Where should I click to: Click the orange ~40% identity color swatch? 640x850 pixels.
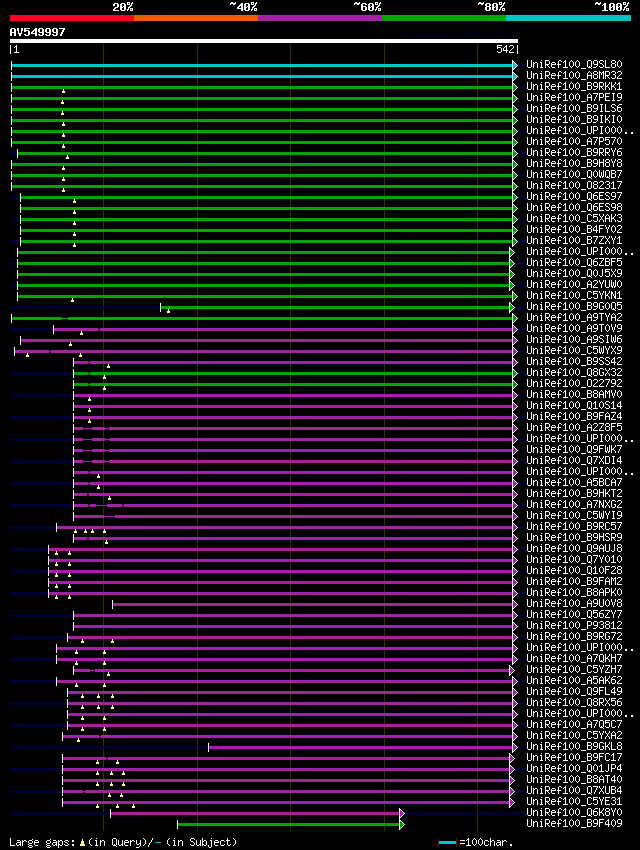[x=196, y=18]
